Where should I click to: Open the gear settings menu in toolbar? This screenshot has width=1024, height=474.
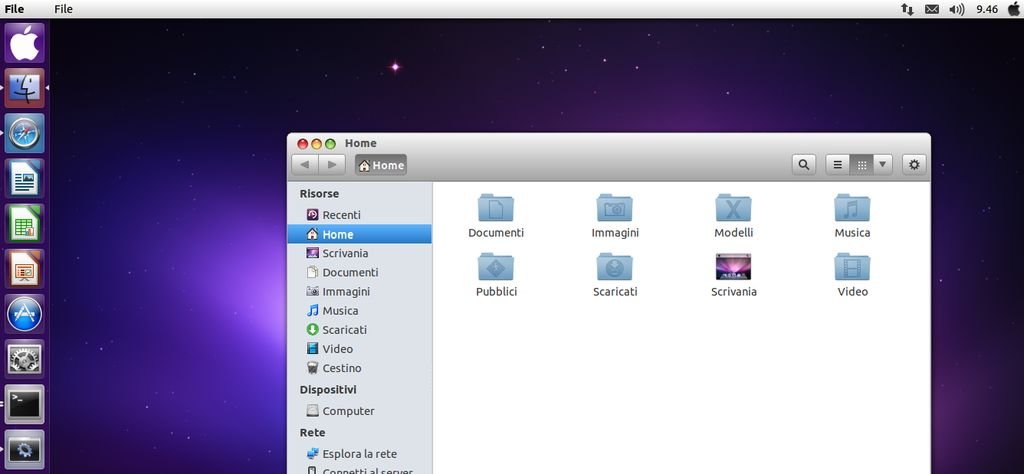(913, 165)
